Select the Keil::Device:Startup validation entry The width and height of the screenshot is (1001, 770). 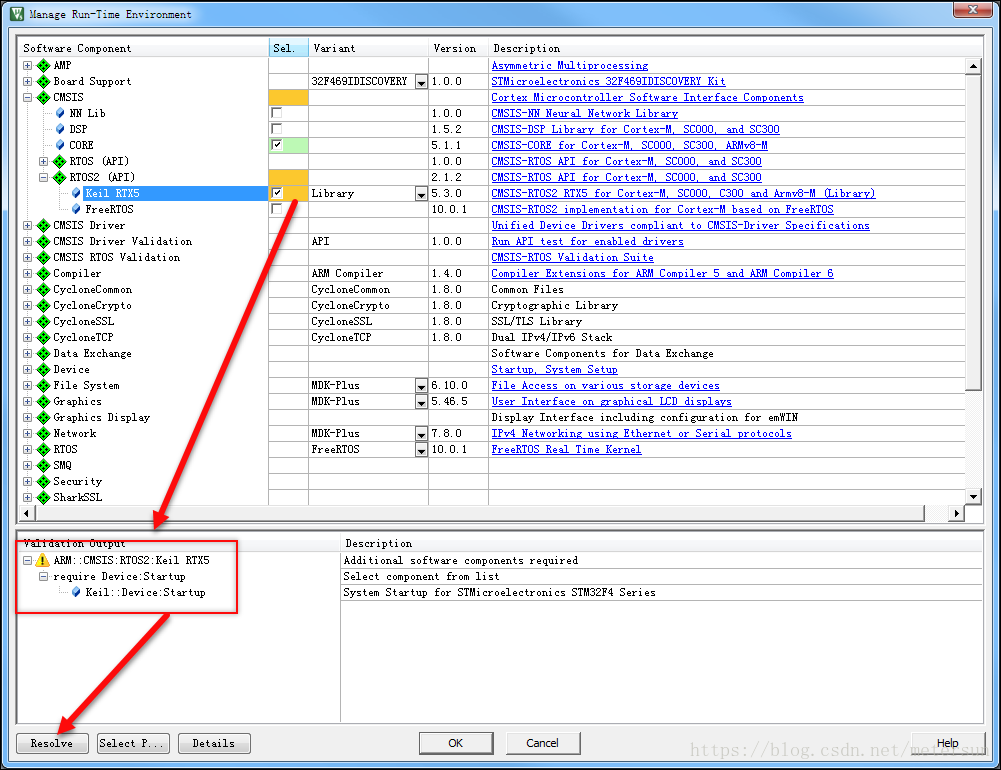(x=146, y=592)
